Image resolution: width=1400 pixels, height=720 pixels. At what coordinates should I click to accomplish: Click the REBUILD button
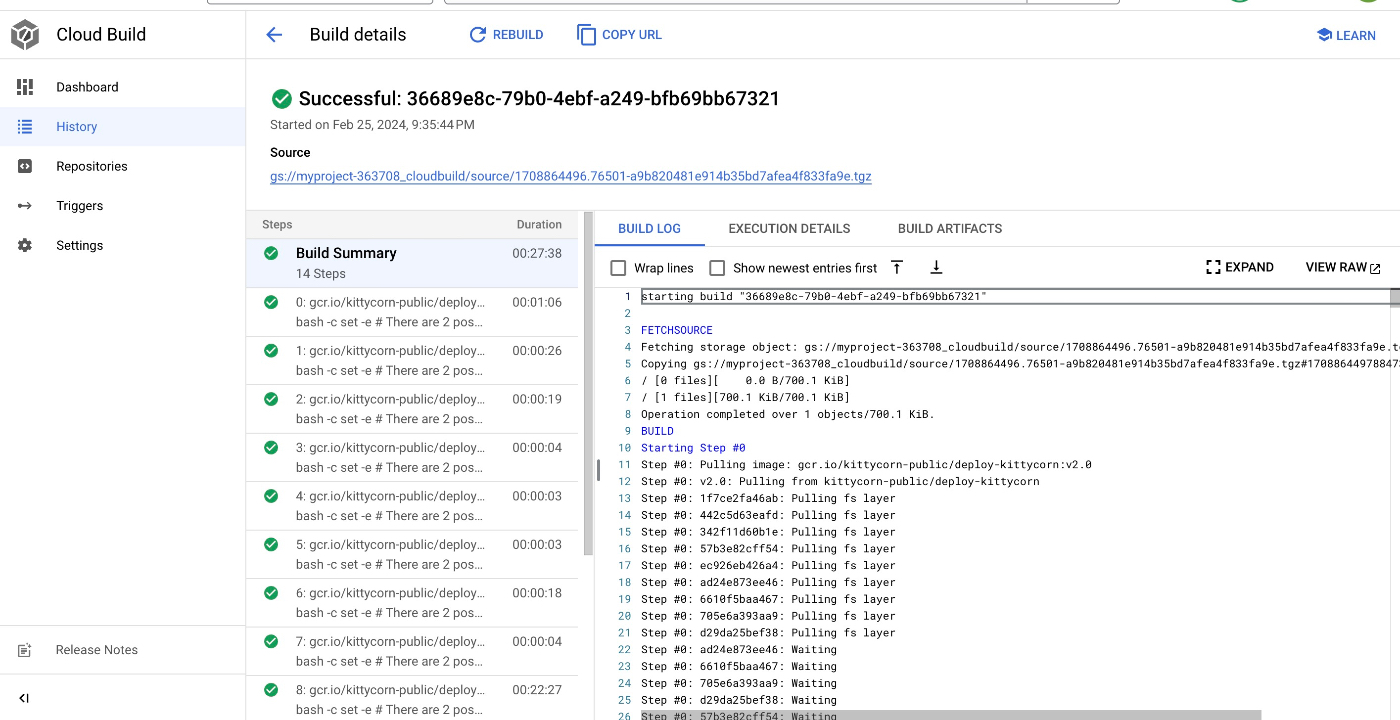[506, 35]
